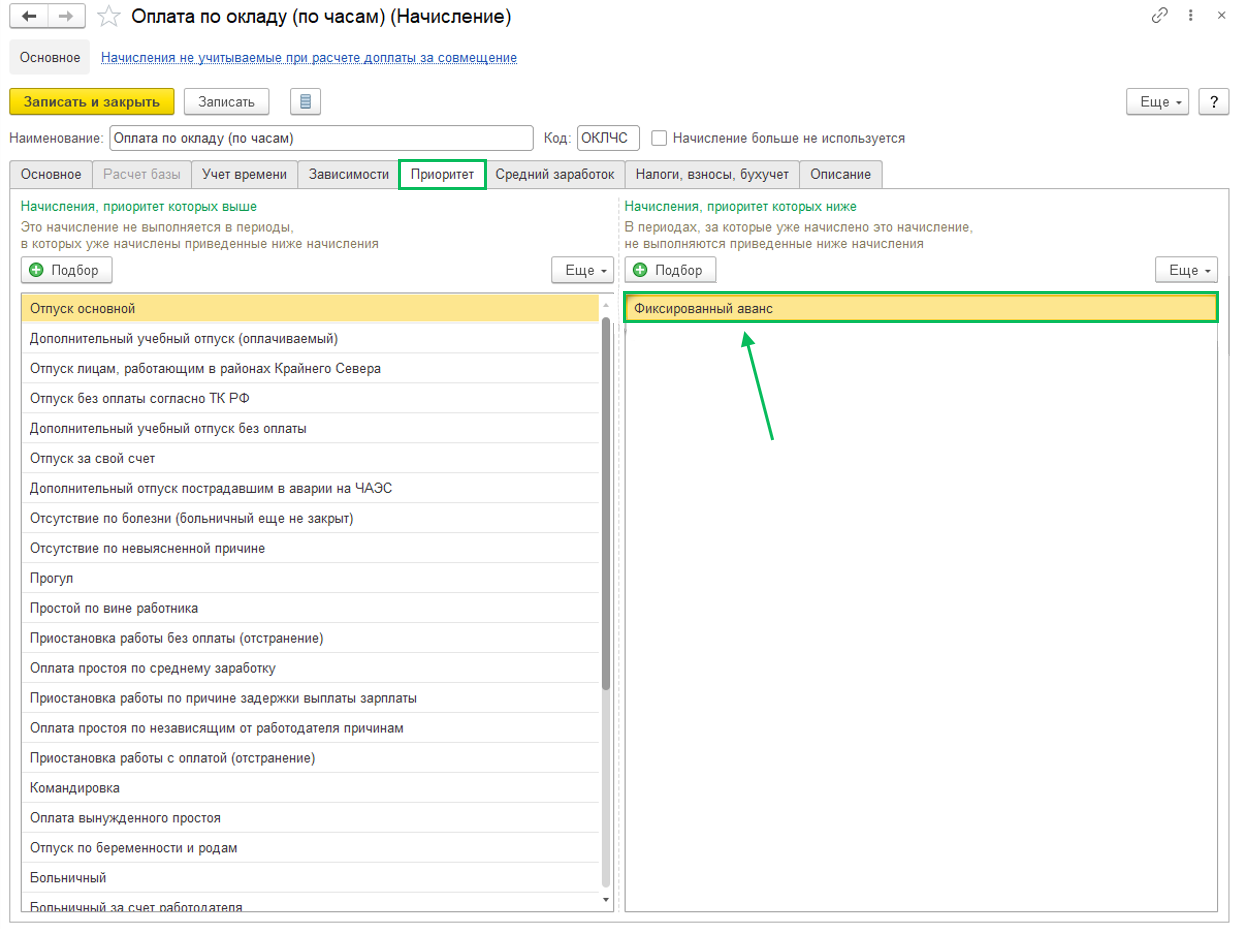Image resolution: width=1237 pixels, height=929 pixels.
Task: Open help with the question mark button
Action: pyautogui.click(x=1213, y=102)
